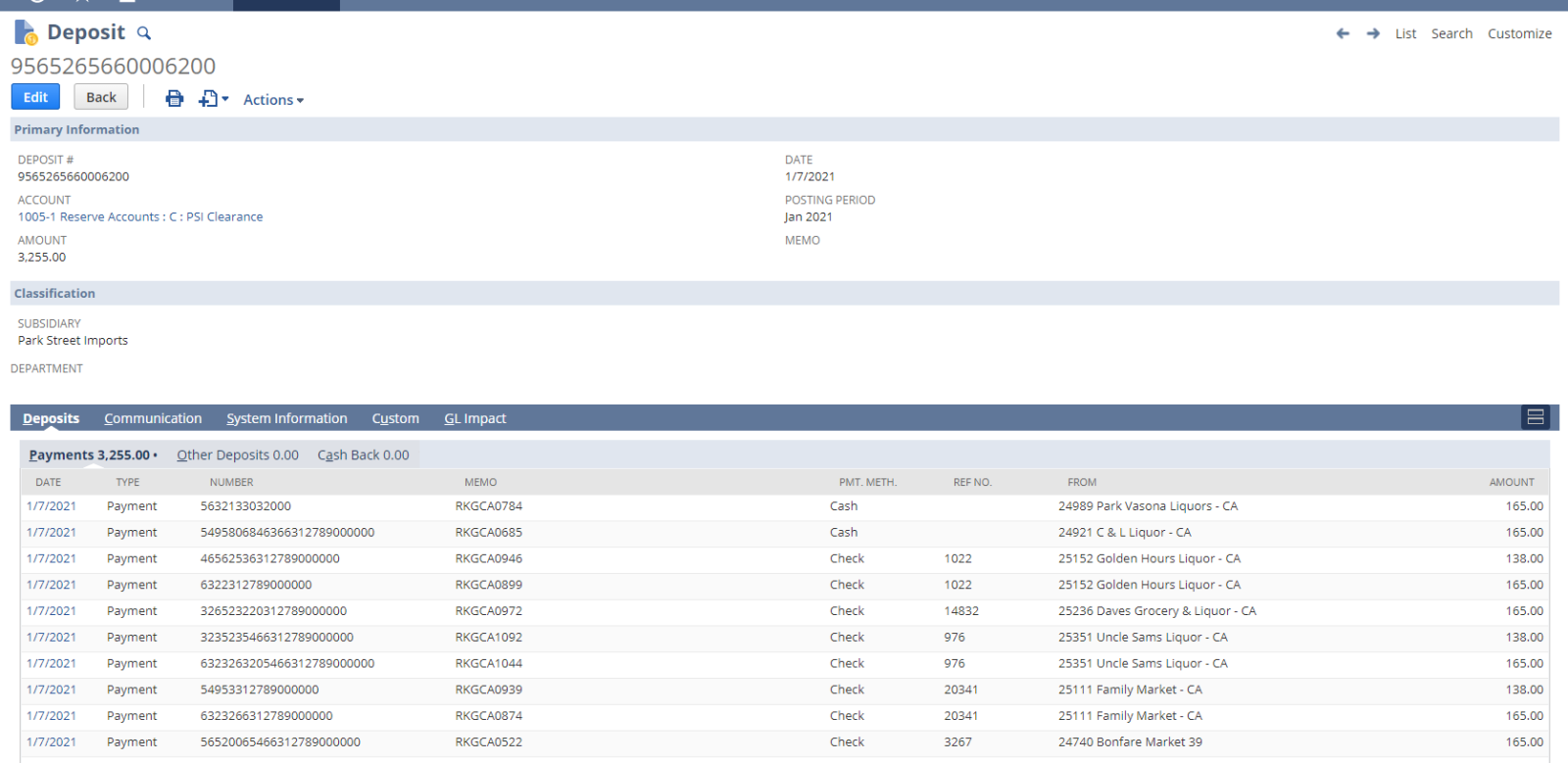Select payment number 54953312789000000
This screenshot has width=1568, height=763.
pos(260,690)
